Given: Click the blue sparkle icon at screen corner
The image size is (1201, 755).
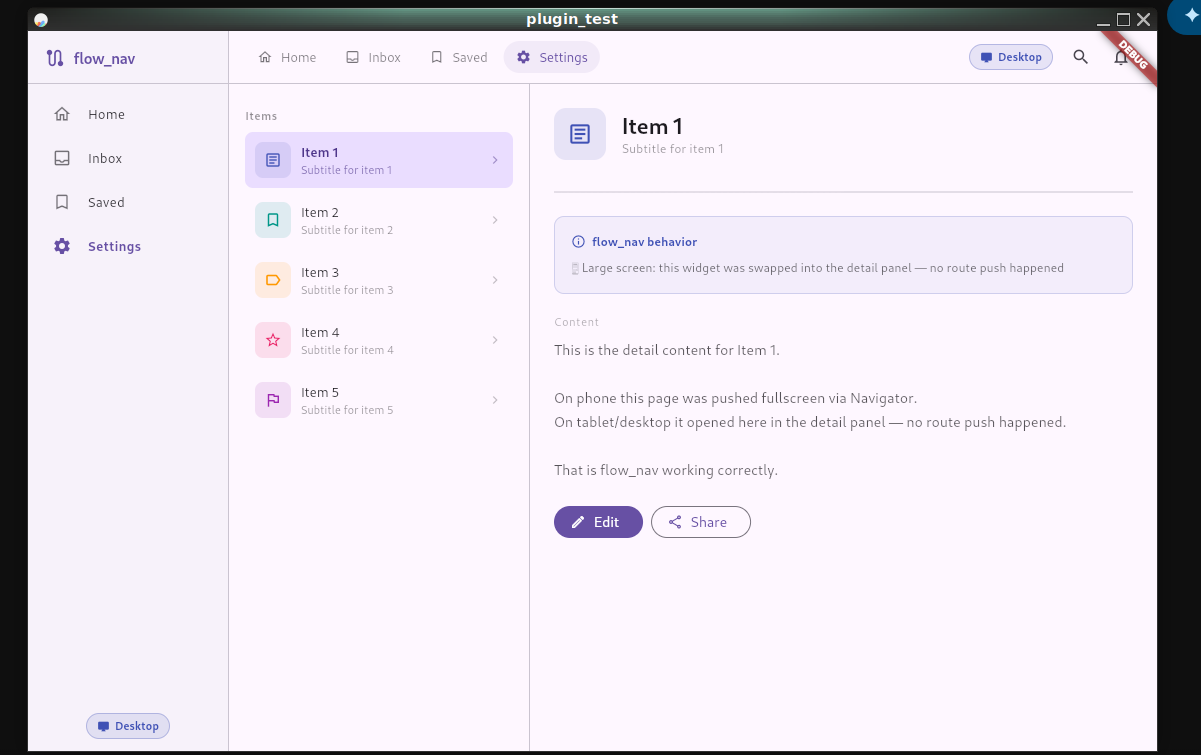Looking at the screenshot, I should tap(1190, 16).
